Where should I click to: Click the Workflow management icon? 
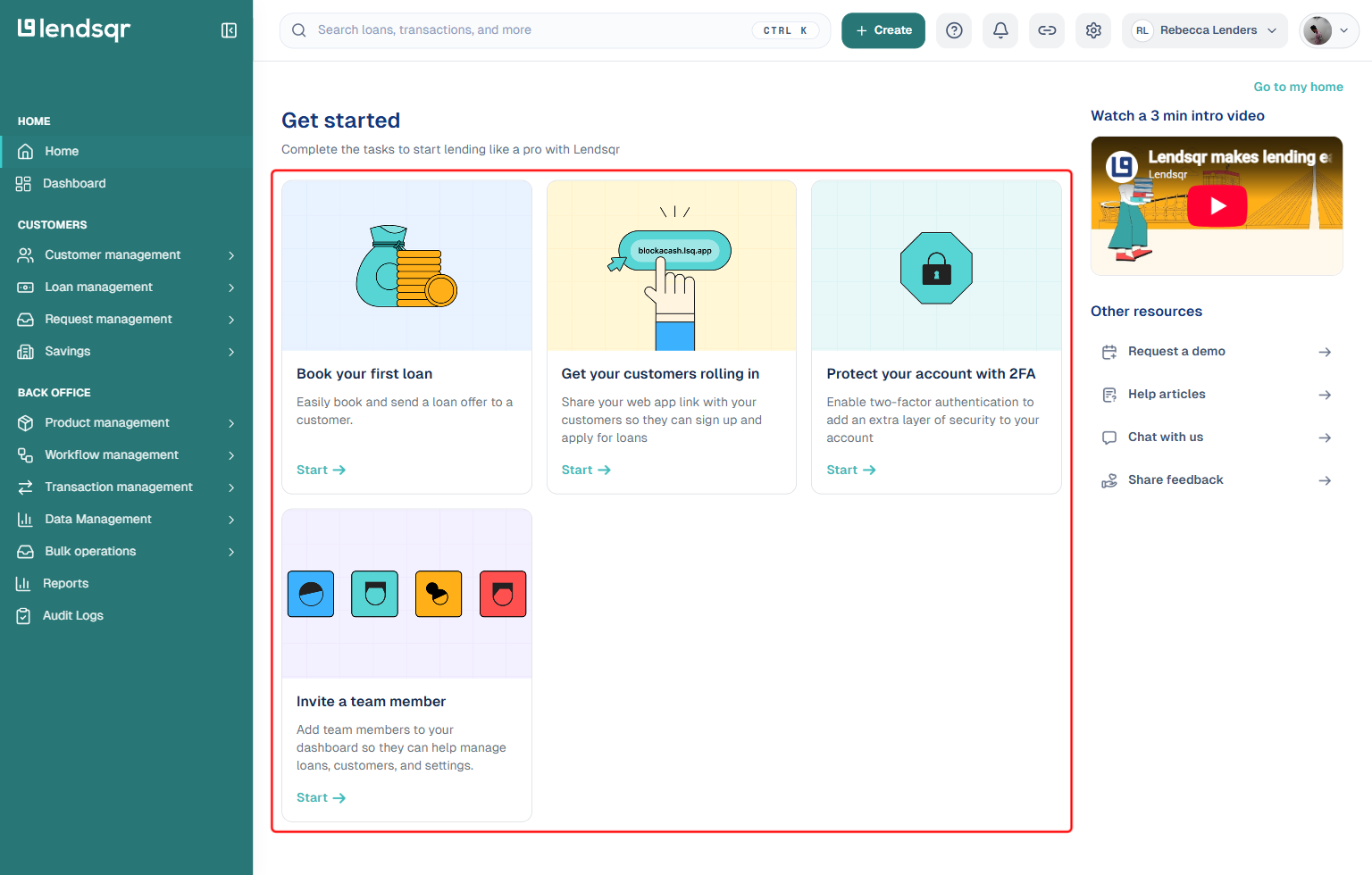pos(26,454)
